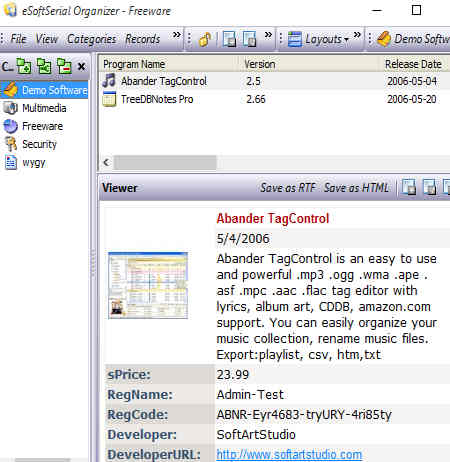450x462 pixels.
Task: Click release date 2006-05-20 cell
Action: 412,99
